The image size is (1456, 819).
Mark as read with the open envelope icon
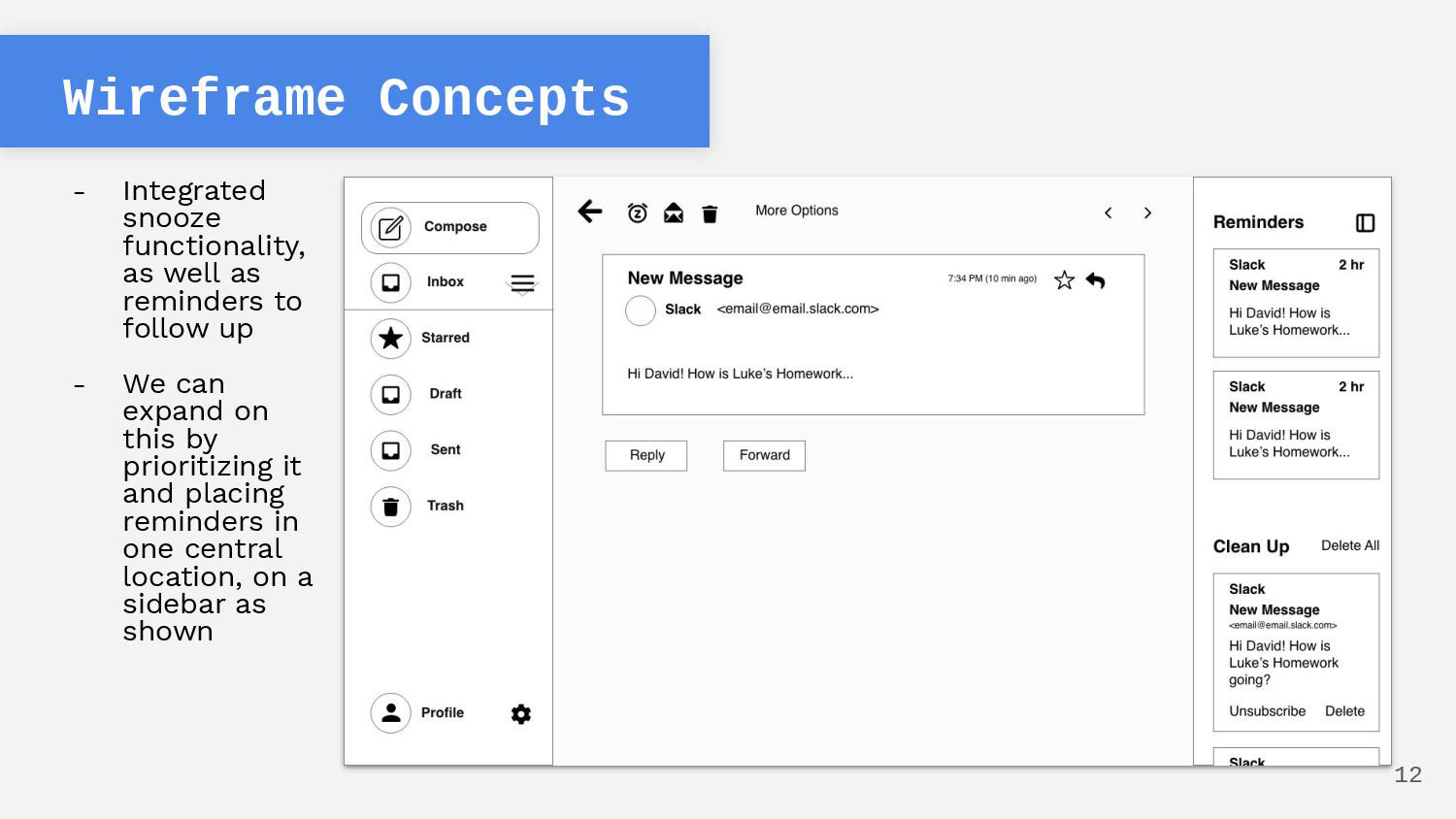pos(674,213)
